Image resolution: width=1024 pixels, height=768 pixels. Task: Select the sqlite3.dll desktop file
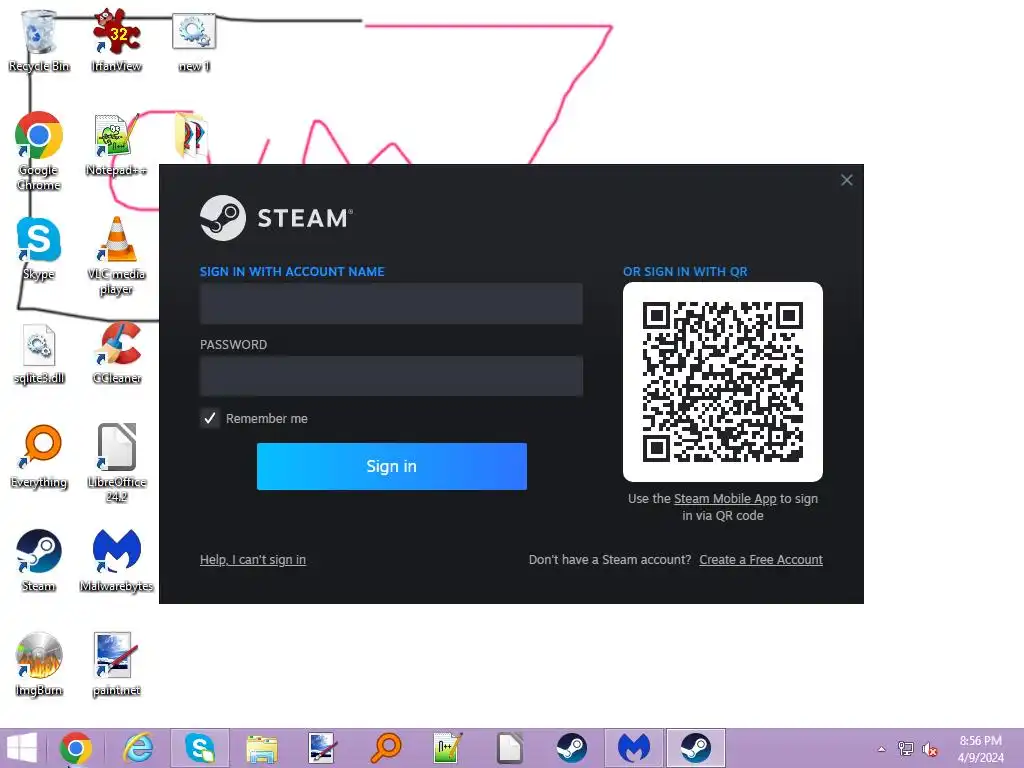coord(39,353)
